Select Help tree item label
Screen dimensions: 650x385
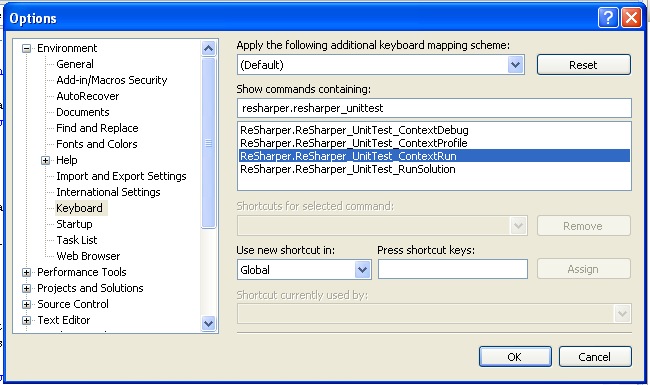point(67,160)
